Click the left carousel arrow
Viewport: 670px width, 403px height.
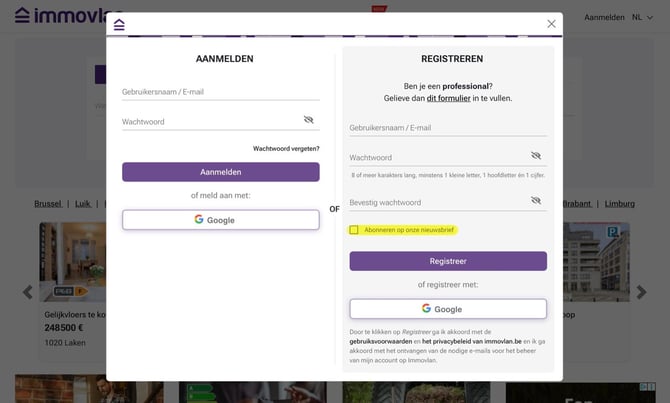(28, 292)
